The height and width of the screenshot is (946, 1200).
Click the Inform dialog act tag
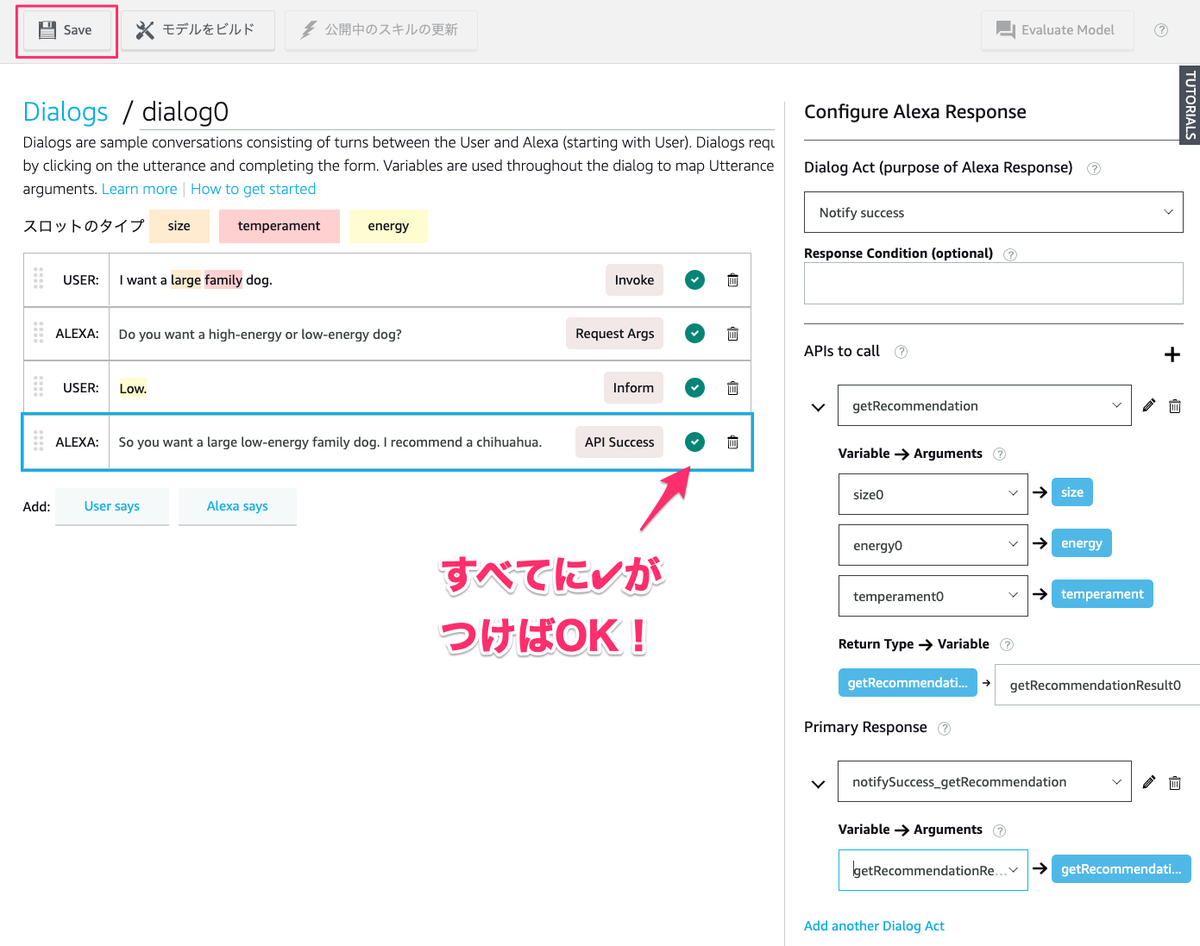coord(633,388)
